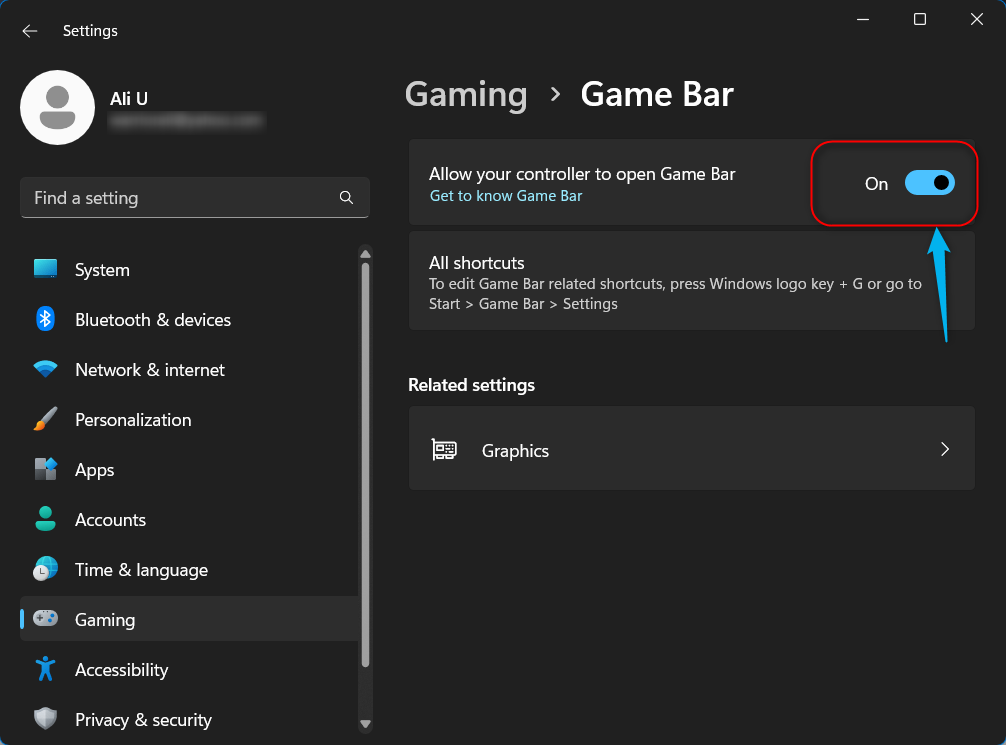Open Apps via its sidebar icon
The image size is (1006, 745).
45,469
